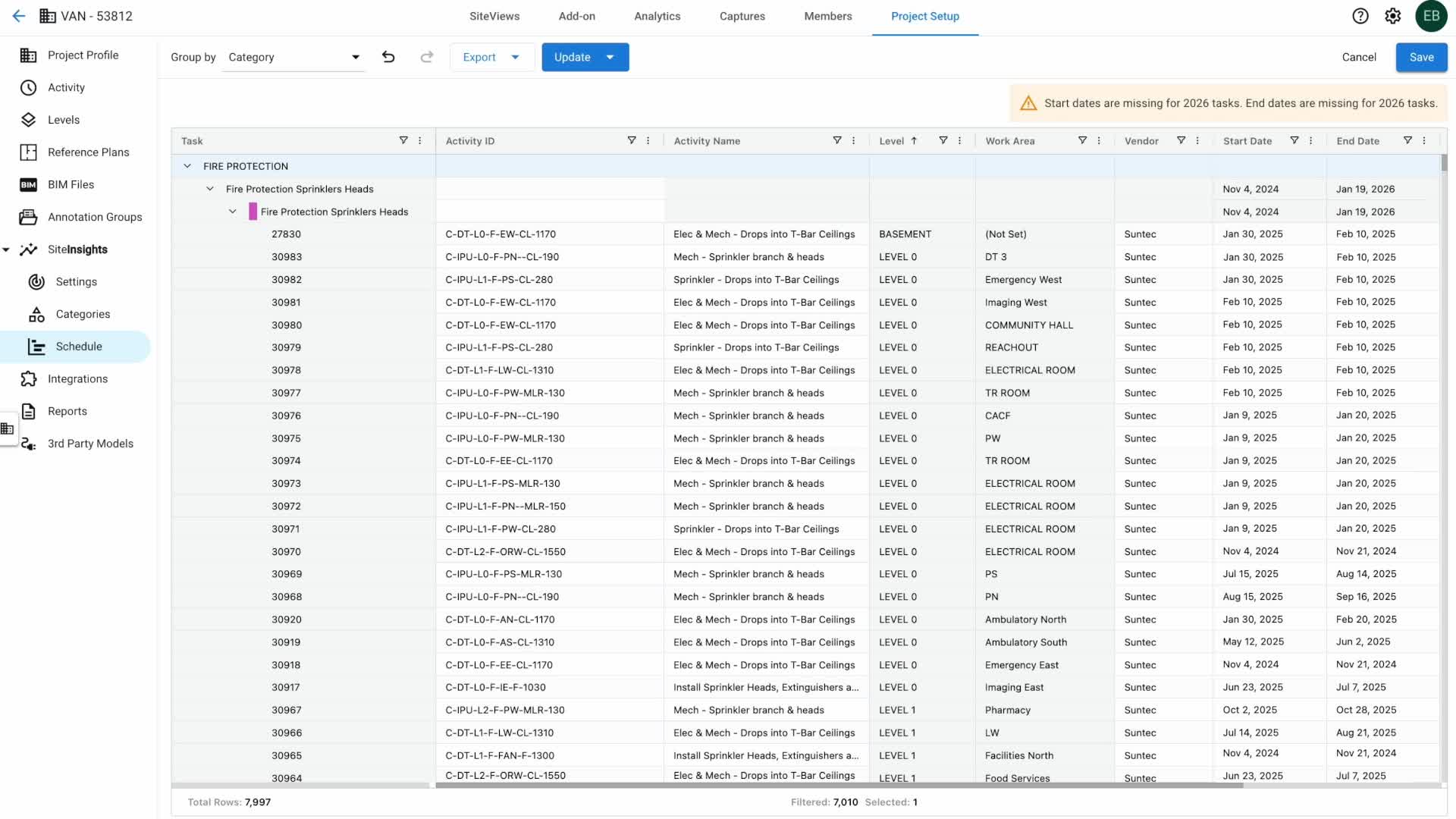Open SiteInsights Settings
Screen dimensions: 1456x819
click(x=76, y=282)
